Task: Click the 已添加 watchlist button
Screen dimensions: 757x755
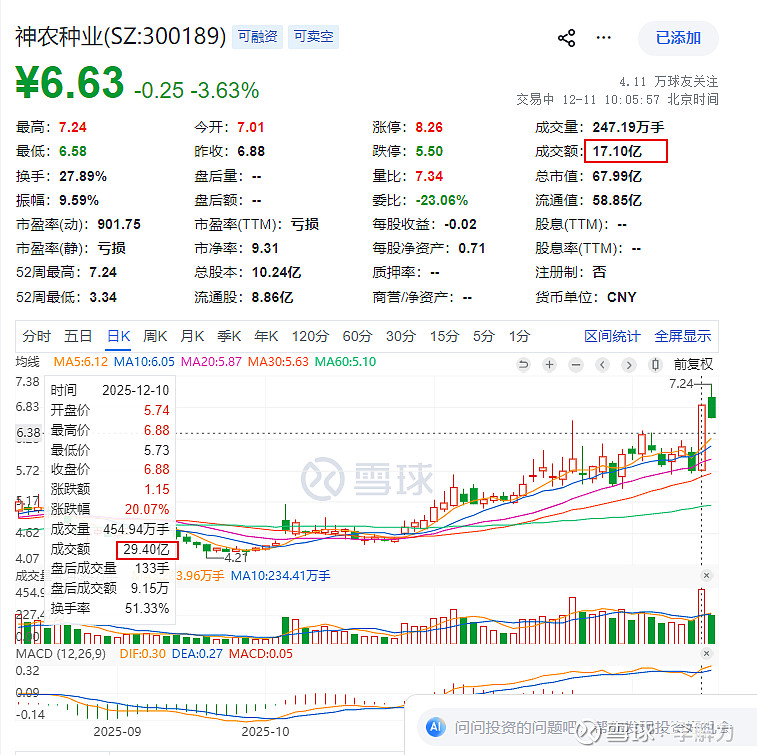Action: (678, 38)
